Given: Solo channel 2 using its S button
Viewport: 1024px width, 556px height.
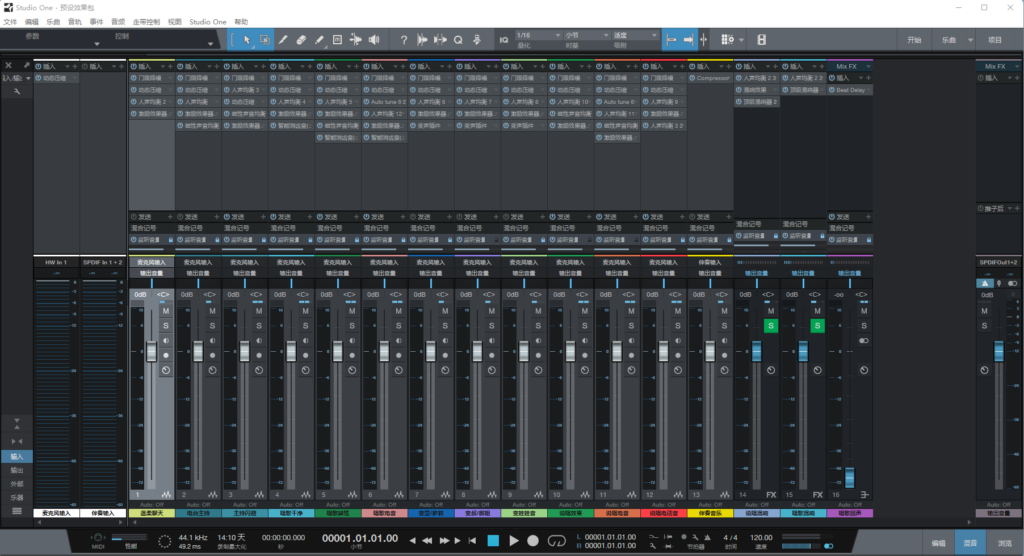Looking at the screenshot, I should (x=212, y=325).
